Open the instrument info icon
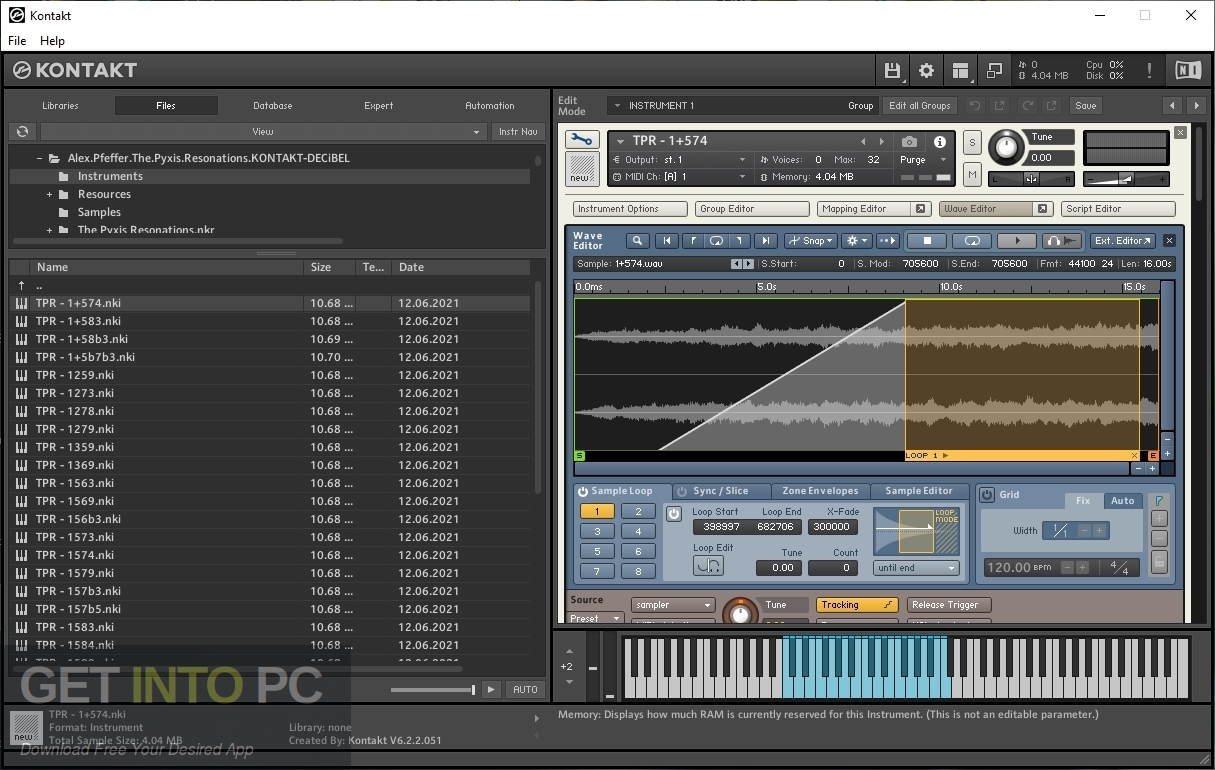Viewport: 1215px width, 770px height. [x=940, y=142]
